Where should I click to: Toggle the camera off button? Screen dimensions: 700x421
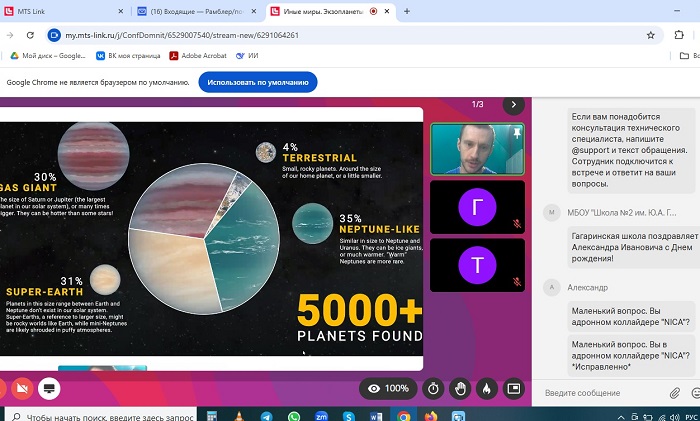pyautogui.click(x=20, y=388)
